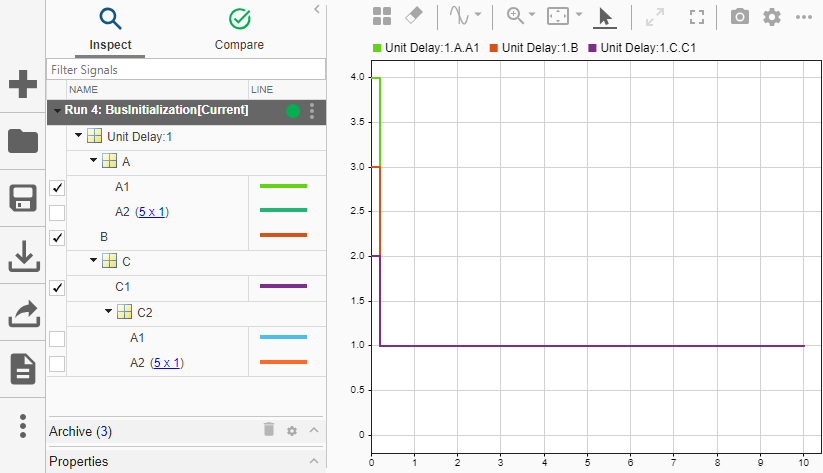Click the light blue C2.A1 line swatch

coord(283,337)
